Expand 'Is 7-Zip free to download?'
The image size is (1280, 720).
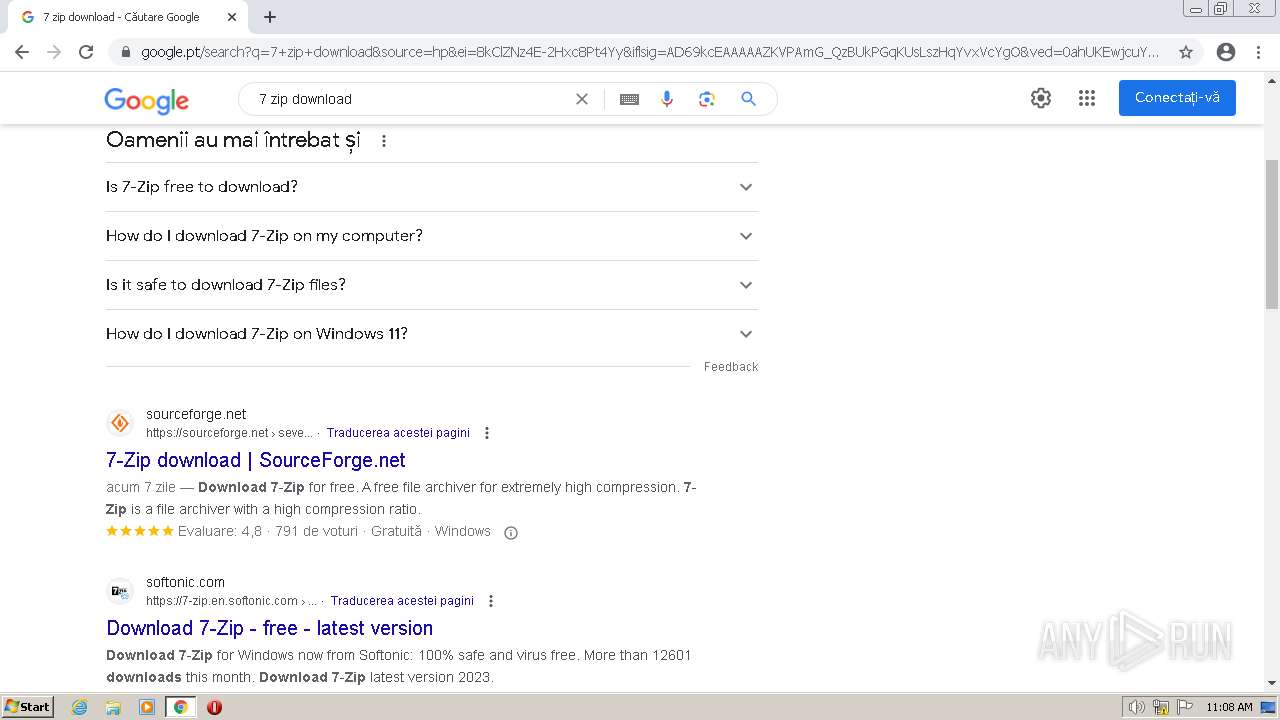[432, 187]
